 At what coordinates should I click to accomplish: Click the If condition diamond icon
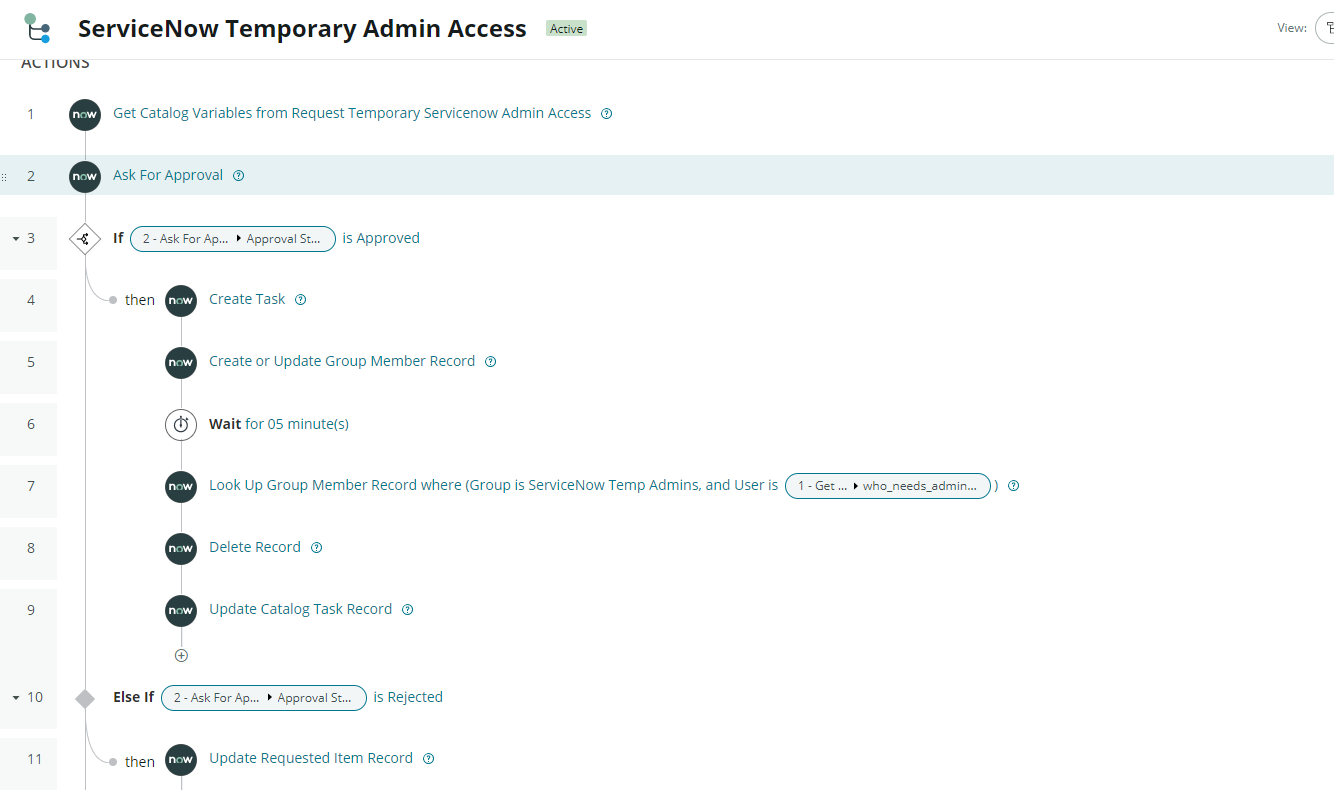84,239
